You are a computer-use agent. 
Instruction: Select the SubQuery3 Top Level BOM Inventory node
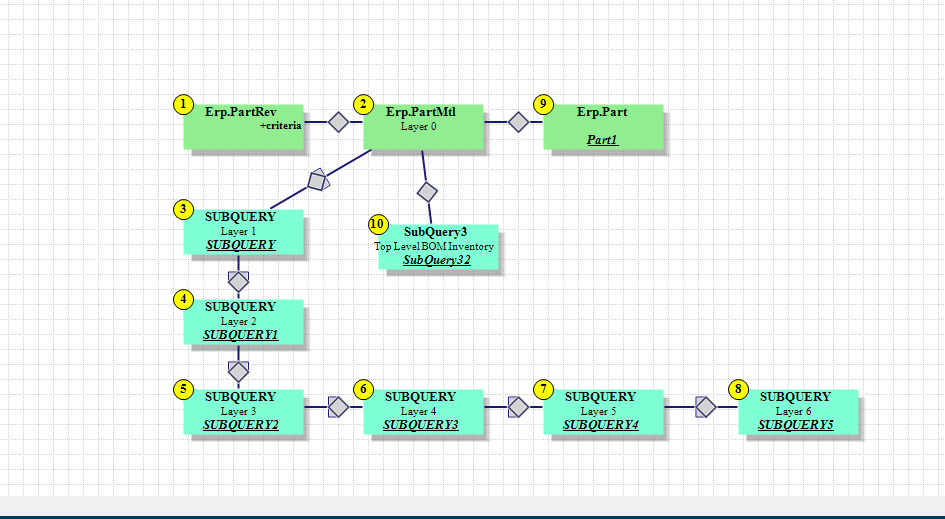(438, 247)
